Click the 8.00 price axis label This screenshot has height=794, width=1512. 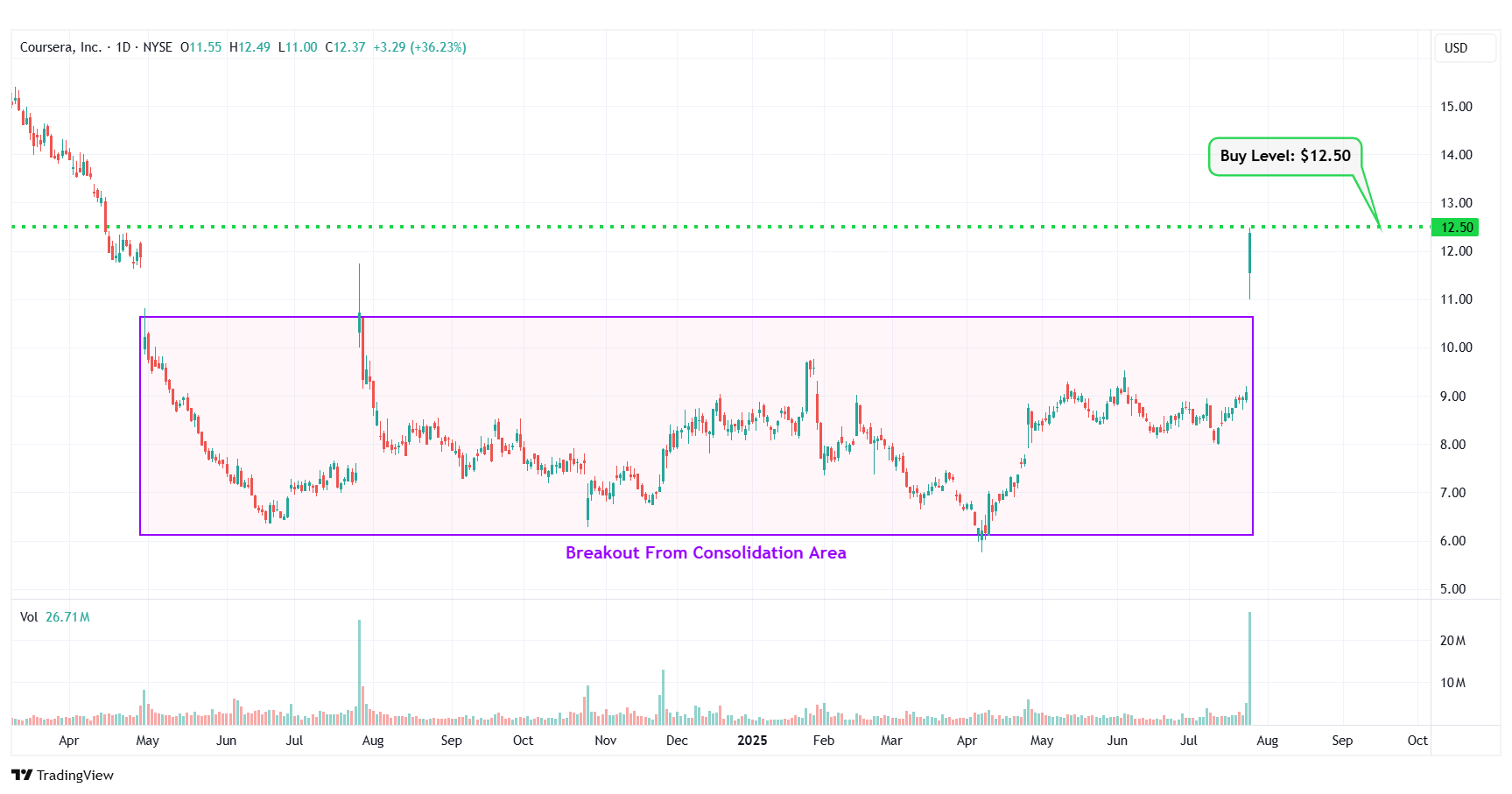coord(1452,445)
